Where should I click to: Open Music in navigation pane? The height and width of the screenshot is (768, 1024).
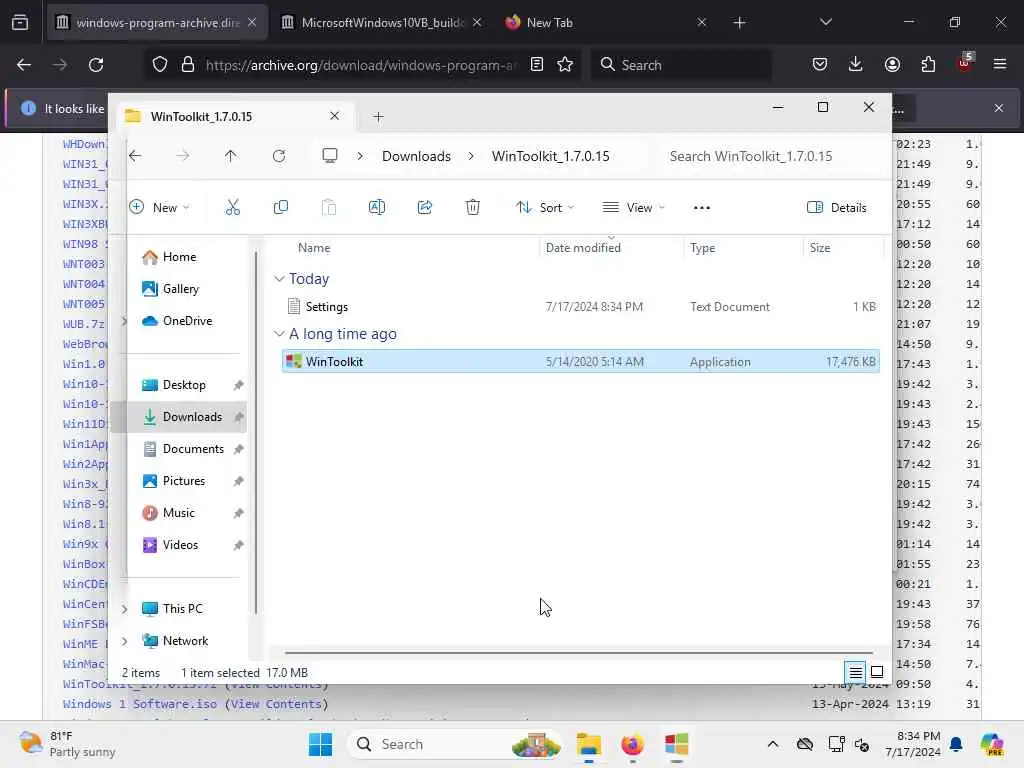click(178, 513)
